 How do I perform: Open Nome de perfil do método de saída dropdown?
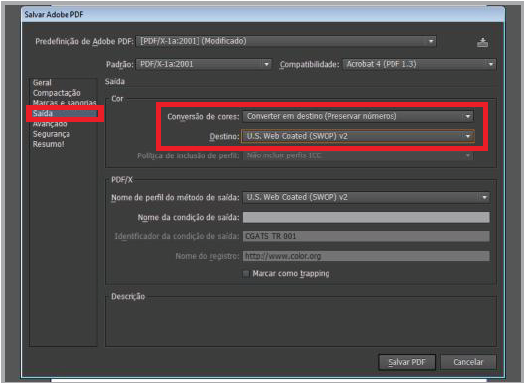click(366, 197)
